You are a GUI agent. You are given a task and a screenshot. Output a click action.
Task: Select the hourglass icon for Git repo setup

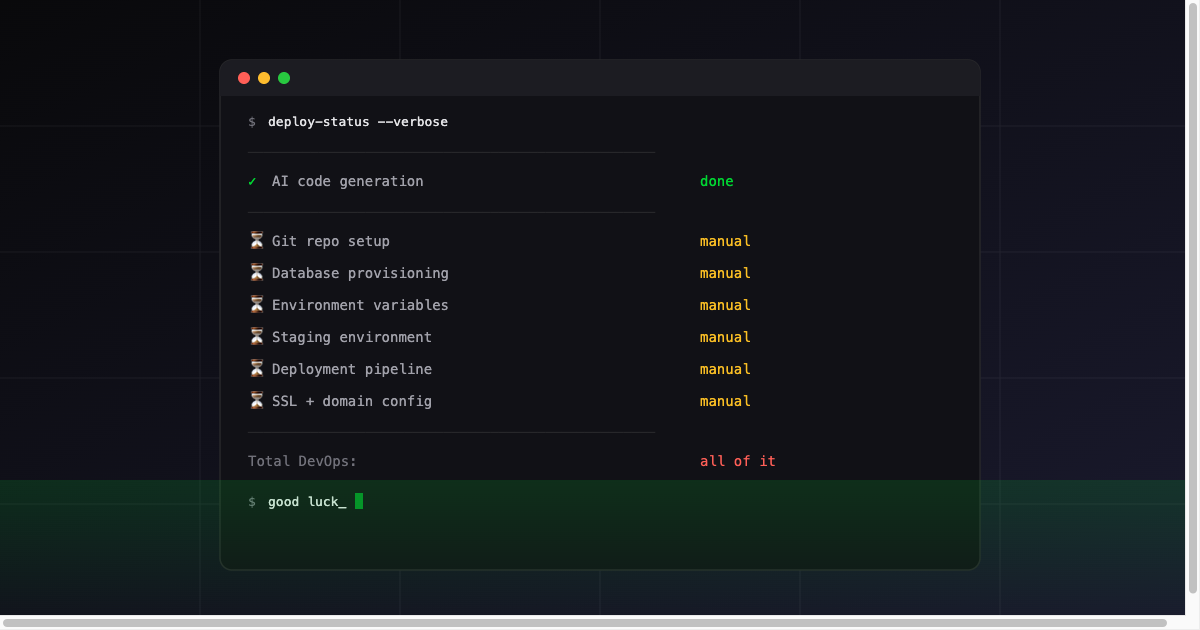coord(257,240)
